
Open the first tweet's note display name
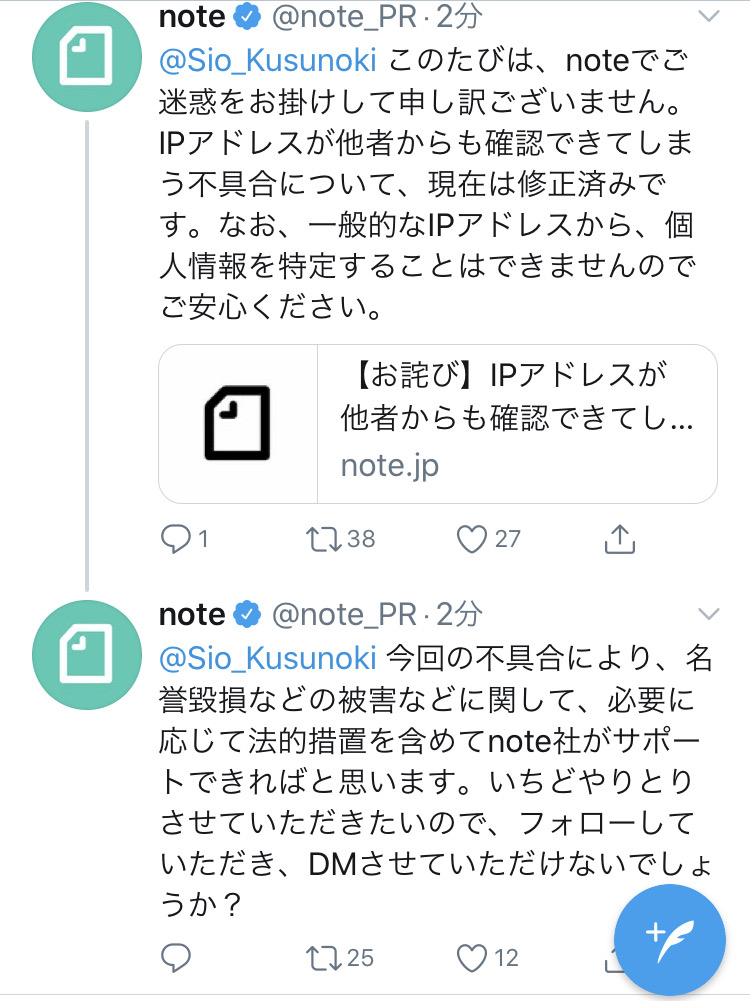click(192, 17)
